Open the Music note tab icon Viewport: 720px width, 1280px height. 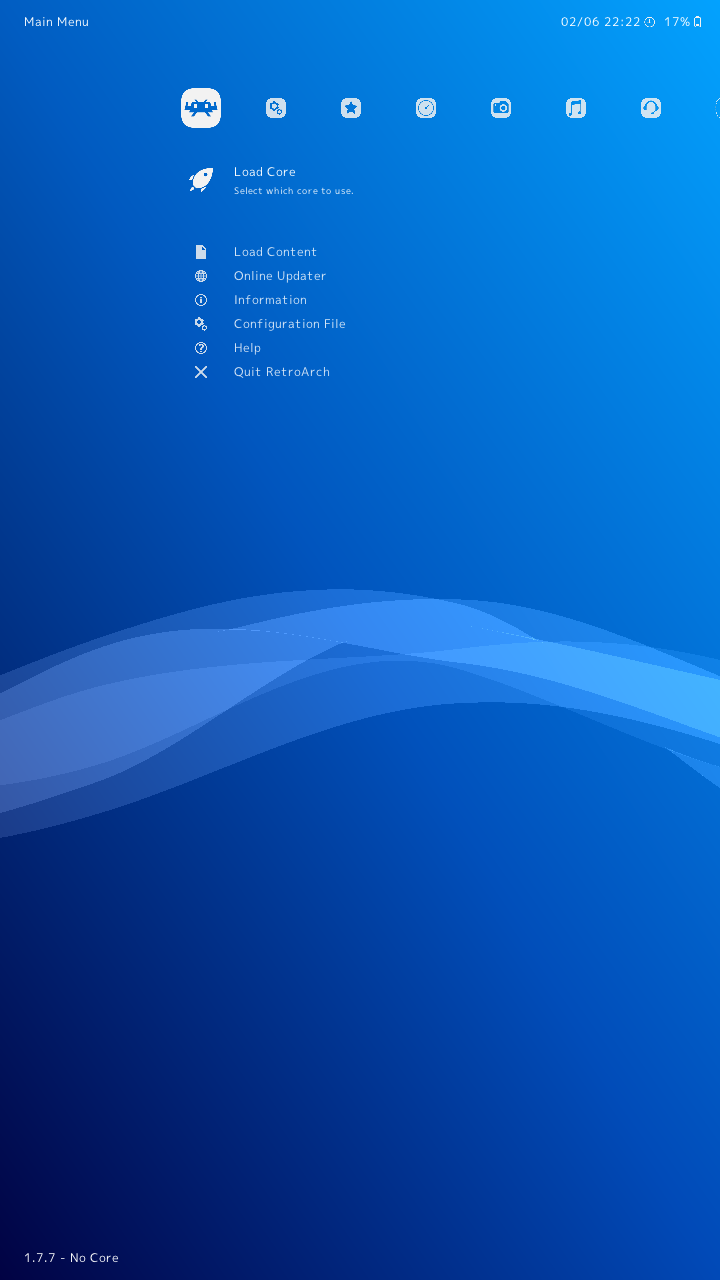[576, 108]
